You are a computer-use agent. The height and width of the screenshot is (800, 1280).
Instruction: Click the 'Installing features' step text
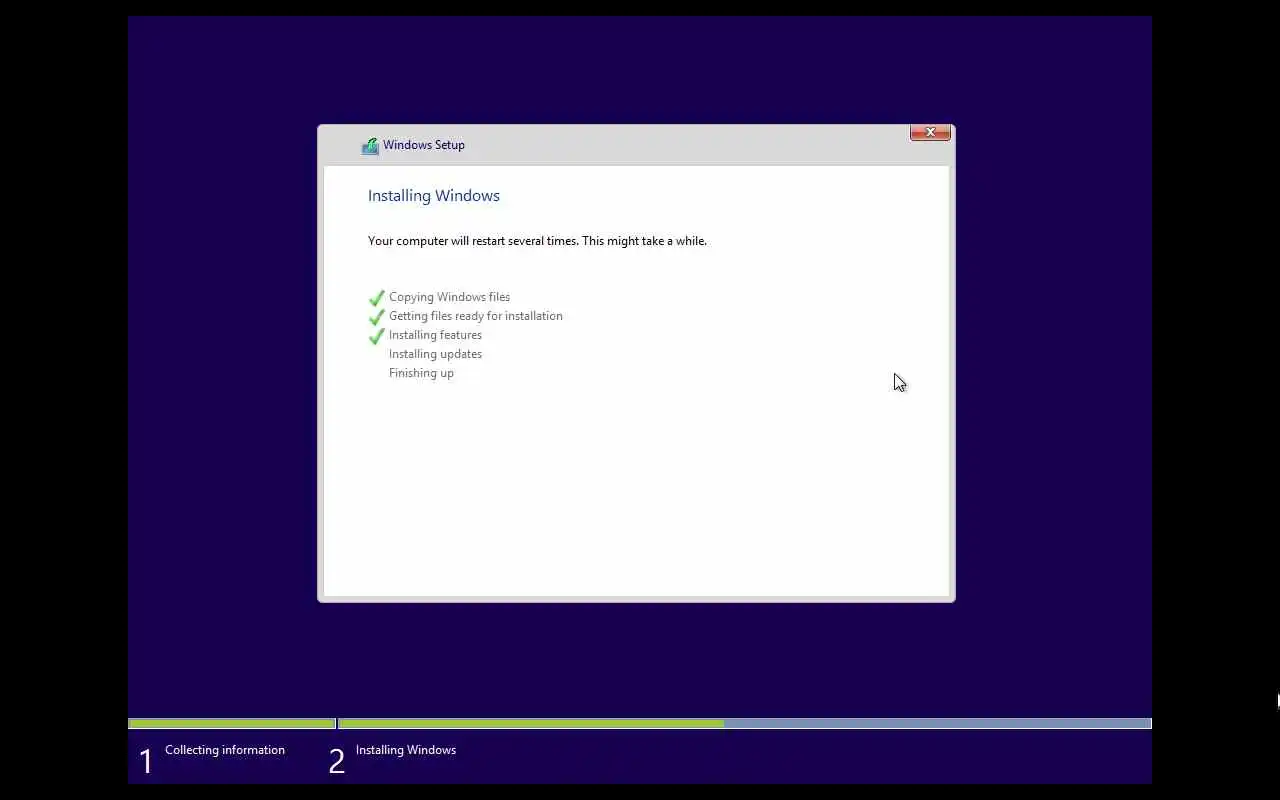(435, 335)
